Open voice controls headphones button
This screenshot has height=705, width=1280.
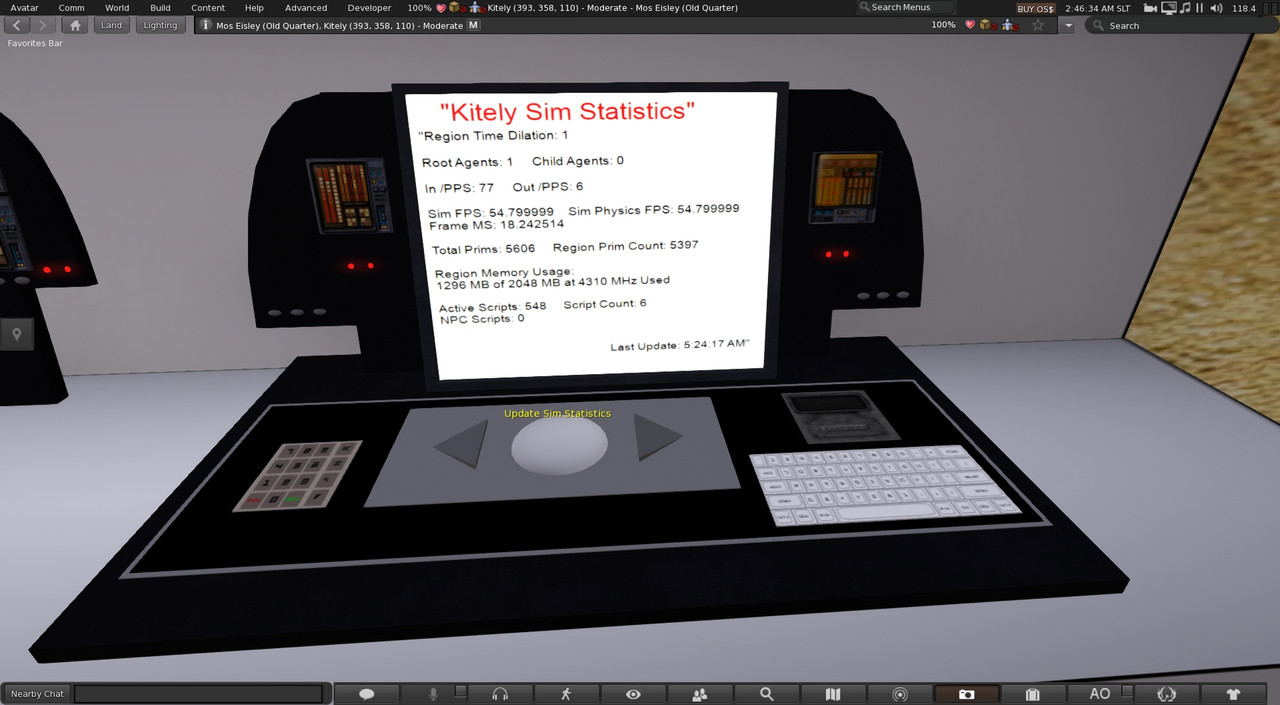500,694
